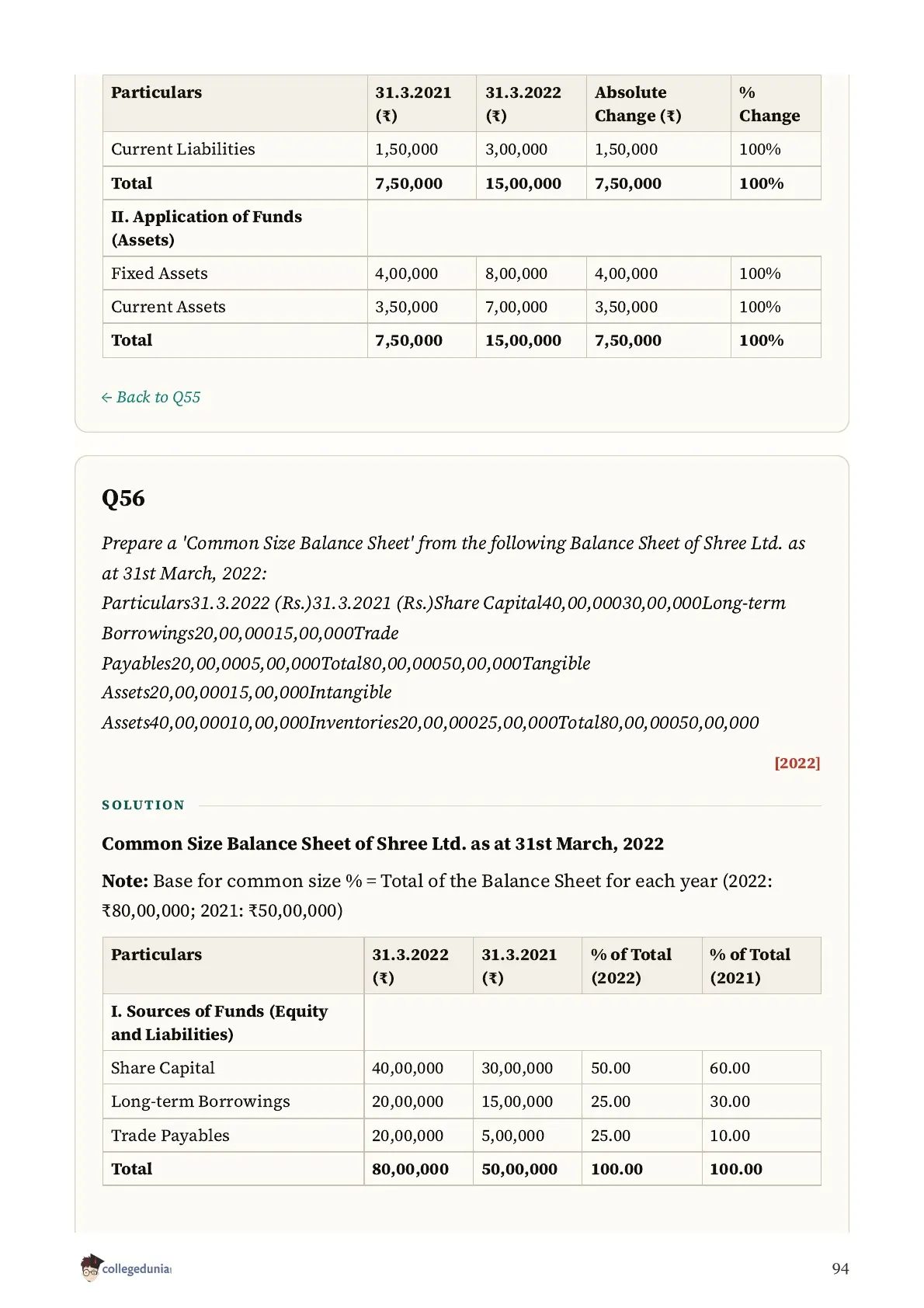Select the Common Size Balance Sheet title
The width and height of the screenshot is (924, 1308).
pos(383,844)
